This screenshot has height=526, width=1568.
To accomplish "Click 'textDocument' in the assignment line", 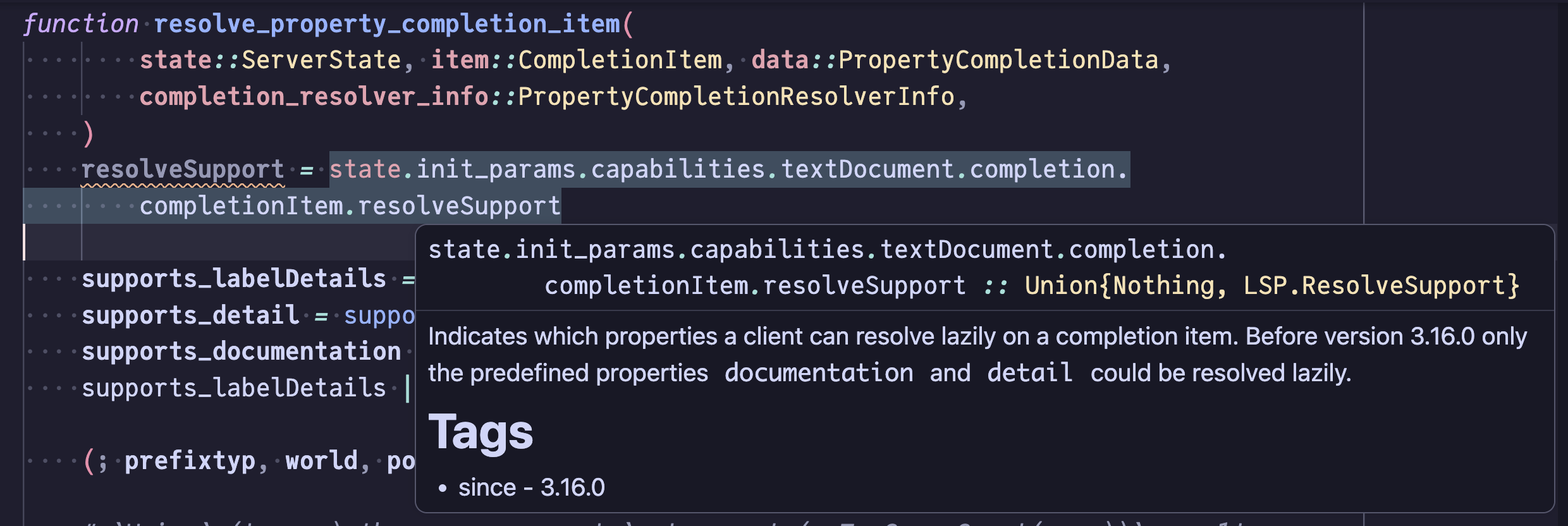I will (867, 169).
